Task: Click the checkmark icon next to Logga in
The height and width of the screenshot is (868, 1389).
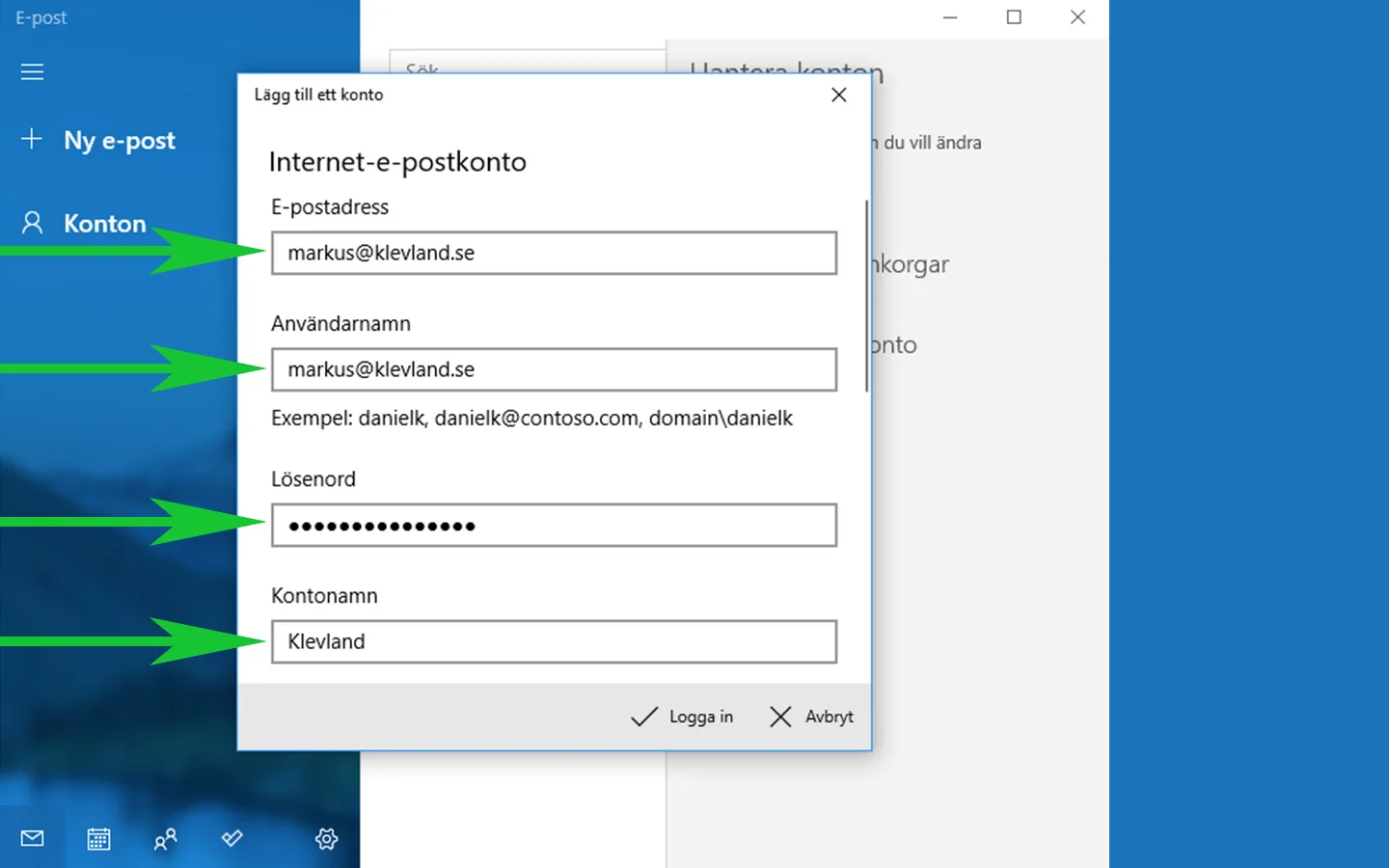Action: (643, 717)
